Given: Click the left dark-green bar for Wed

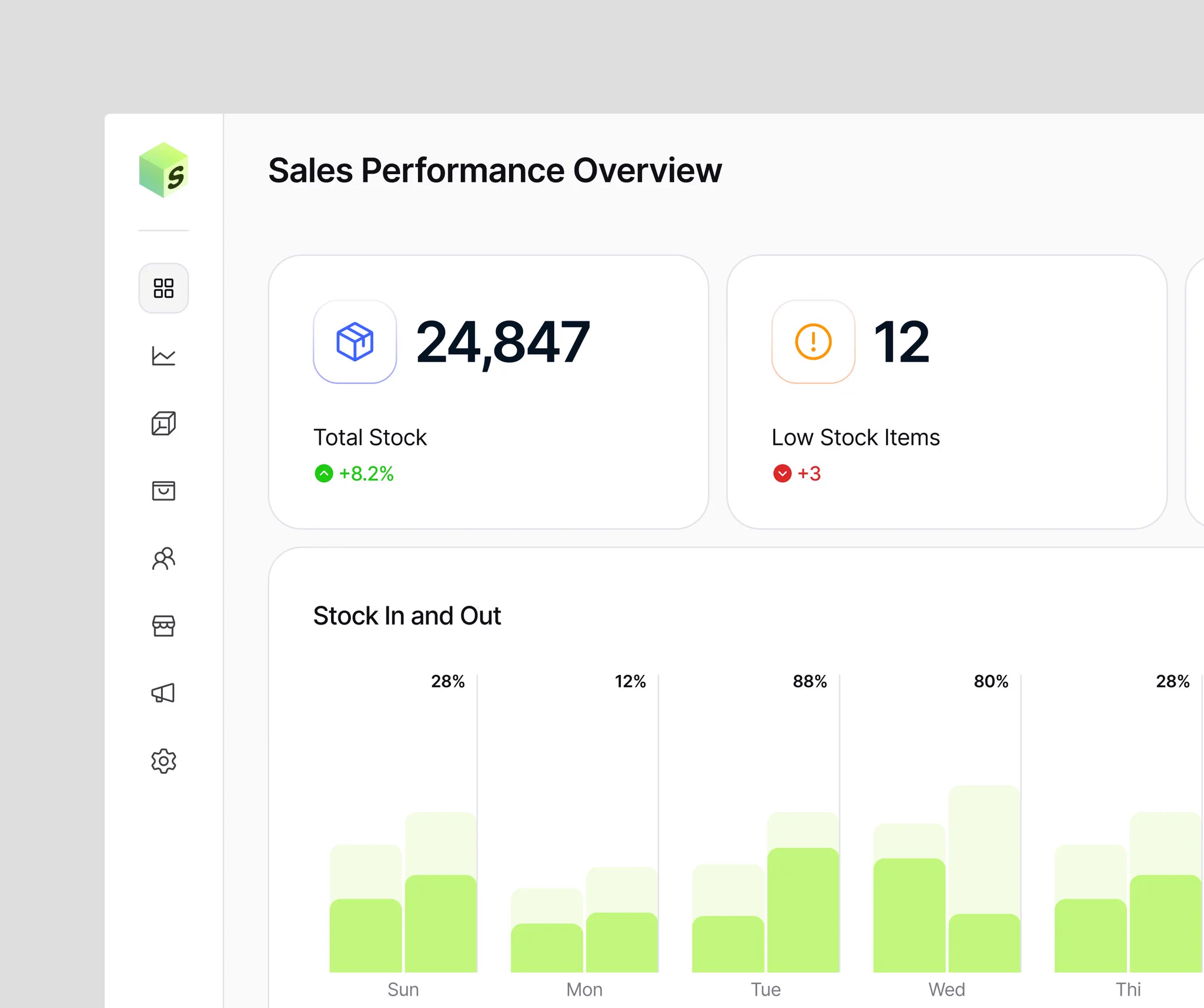Looking at the screenshot, I should [x=909, y=914].
